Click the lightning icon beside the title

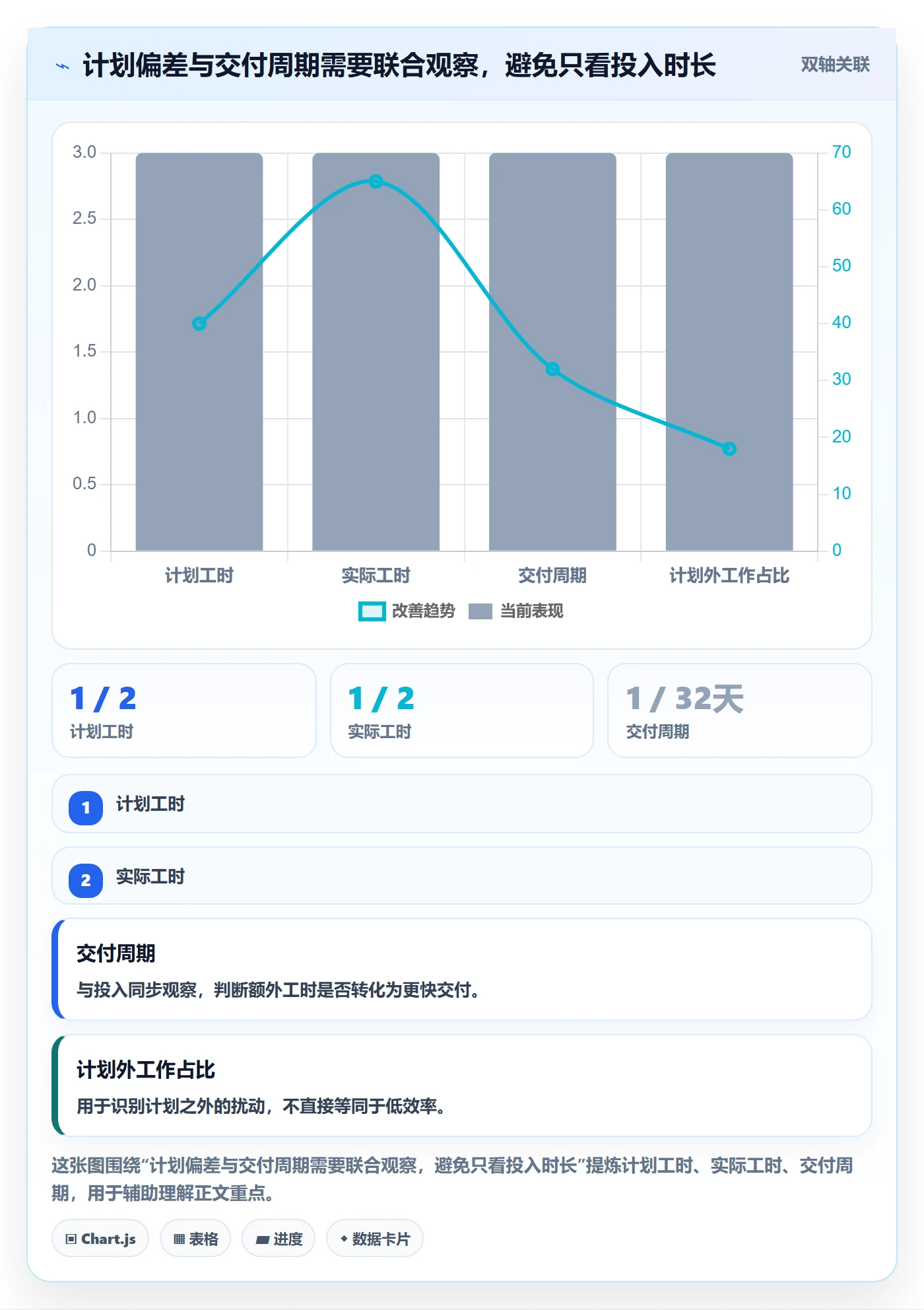click(63, 66)
